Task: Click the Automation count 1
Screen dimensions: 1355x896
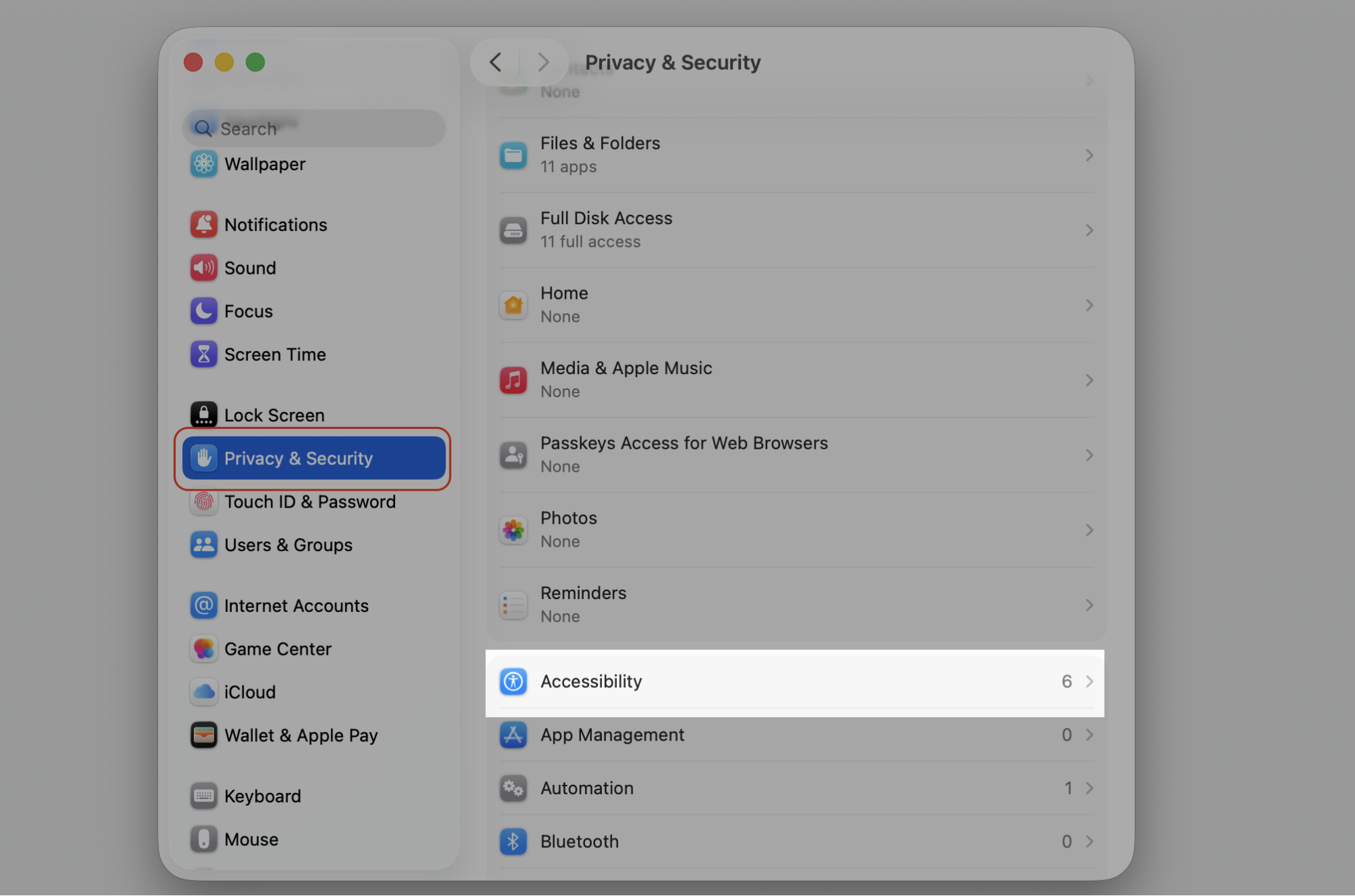Action: (x=1068, y=788)
